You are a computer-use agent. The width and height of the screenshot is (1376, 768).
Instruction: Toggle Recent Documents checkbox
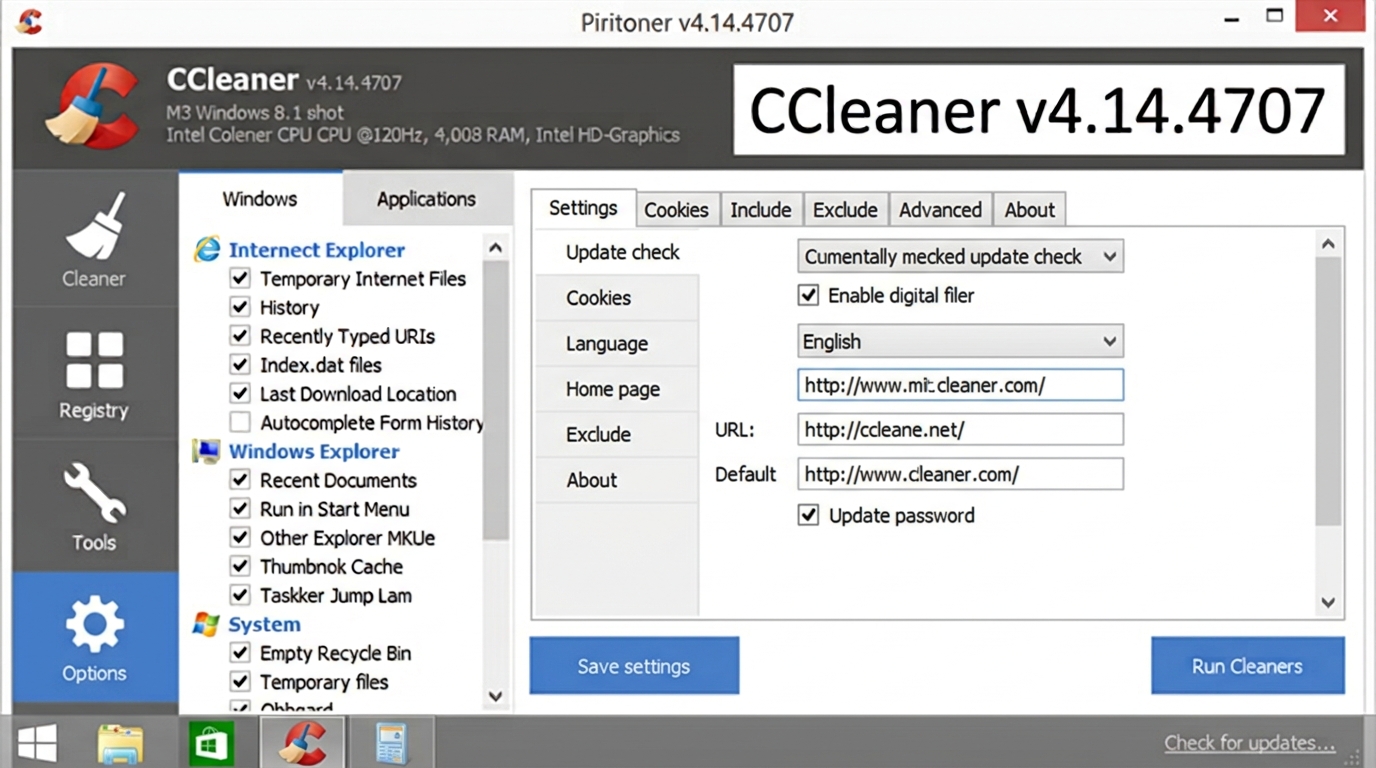pyautogui.click(x=240, y=480)
